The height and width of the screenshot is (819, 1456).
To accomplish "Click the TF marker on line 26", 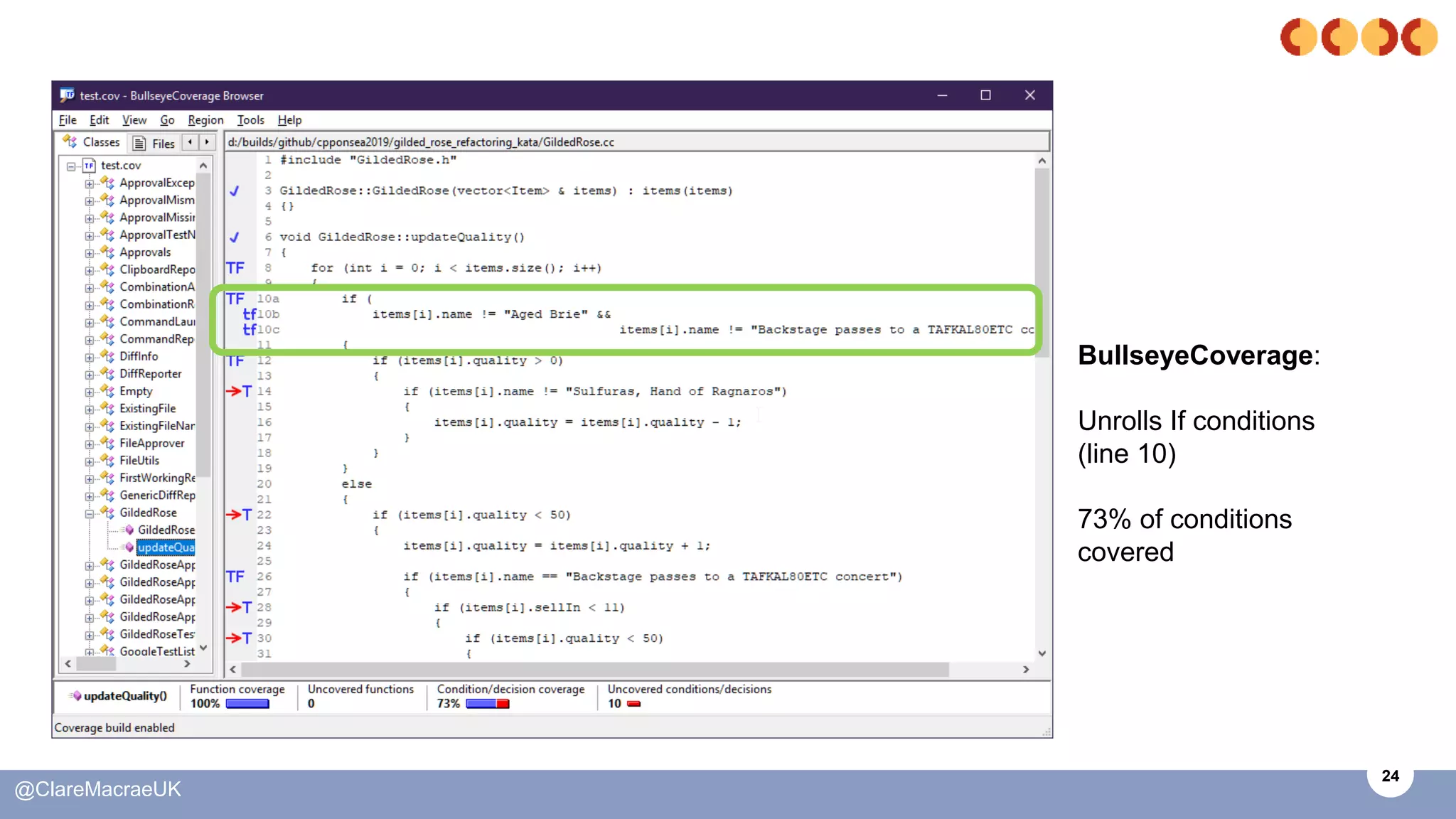I will [235, 577].
